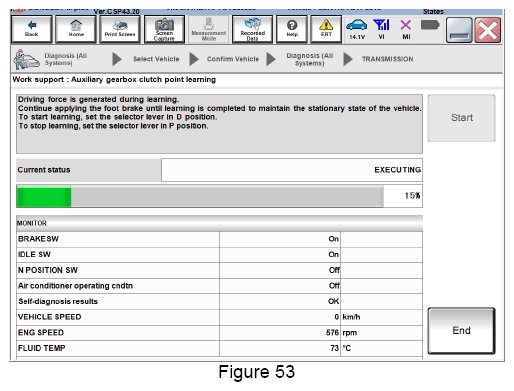Select the Self-diagnosis results row
This screenshot has width=514, height=391.
(219, 302)
